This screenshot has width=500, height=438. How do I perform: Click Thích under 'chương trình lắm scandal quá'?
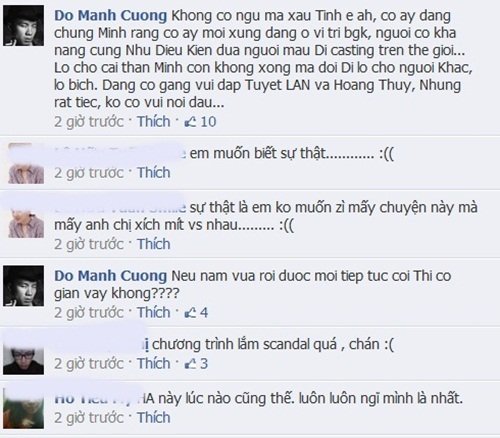(x=154, y=363)
